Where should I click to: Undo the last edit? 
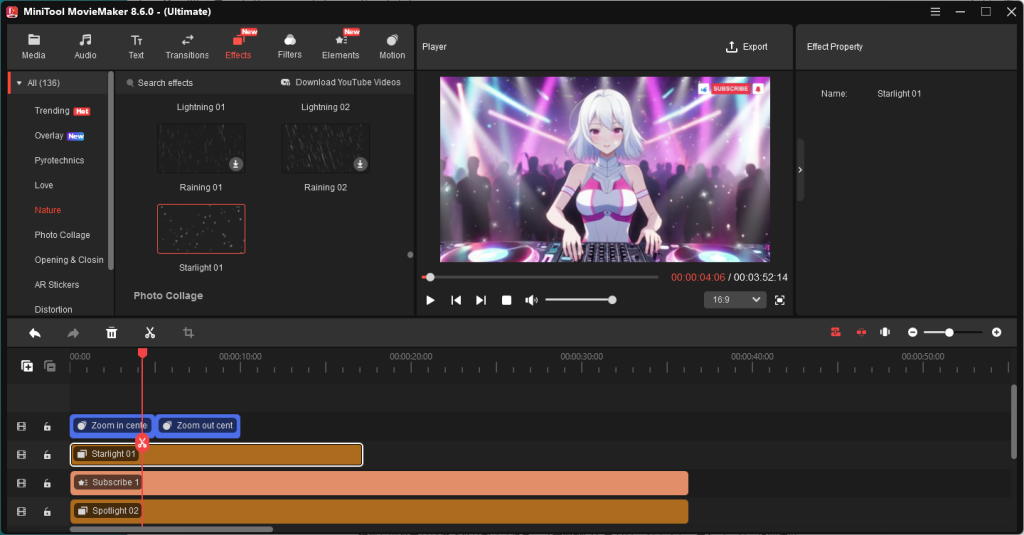[x=35, y=333]
